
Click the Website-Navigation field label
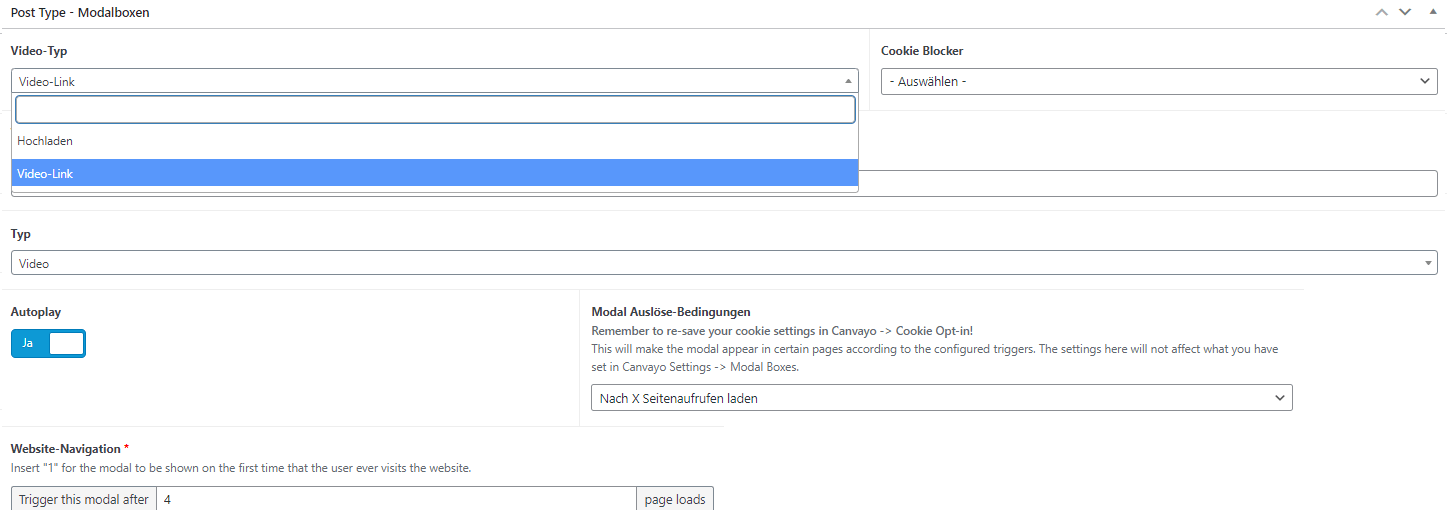coord(66,449)
